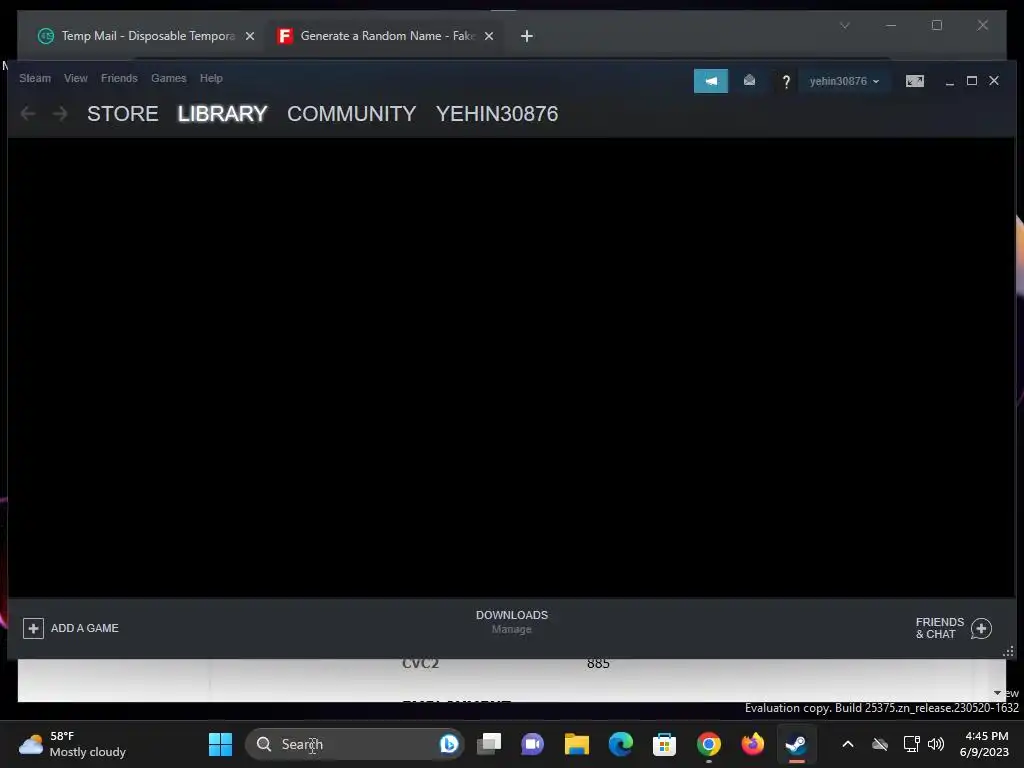The height and width of the screenshot is (768, 1024).
Task: Click the friends chat plus bubble icon
Action: coord(981,628)
